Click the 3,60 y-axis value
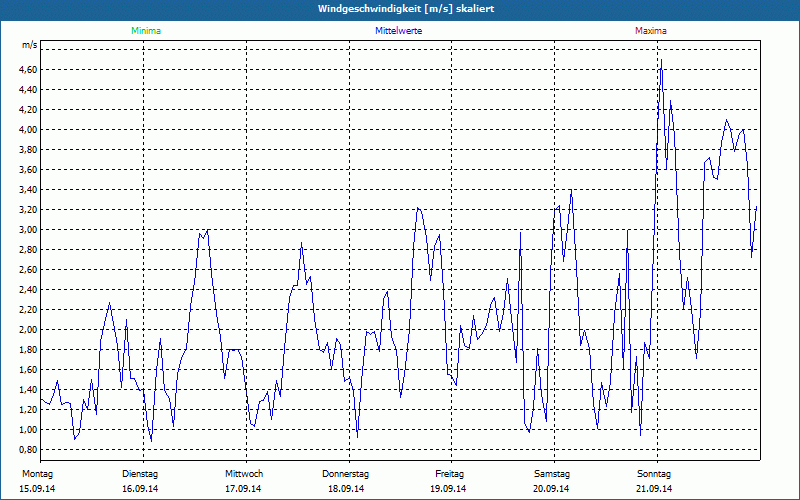This screenshot has height=500, width=800. [29, 169]
